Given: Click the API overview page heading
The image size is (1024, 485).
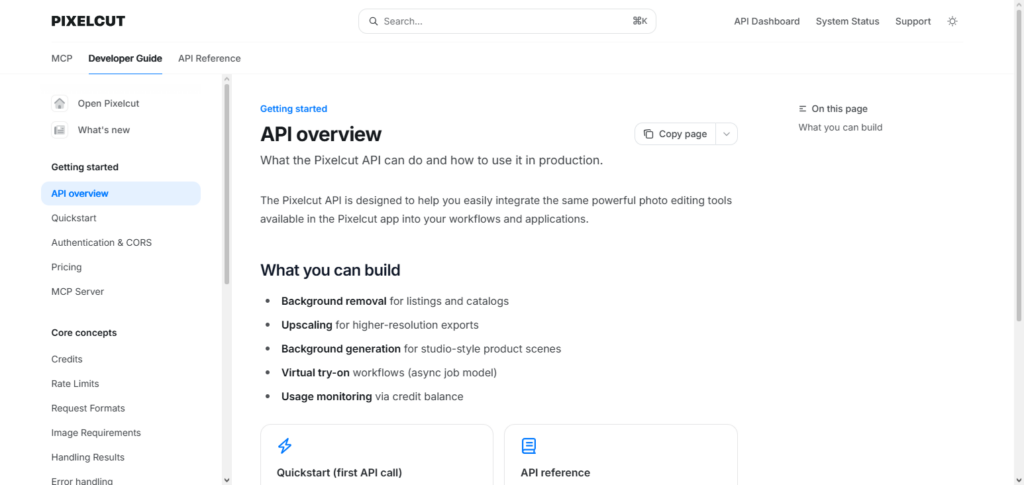Looking at the screenshot, I should [x=321, y=134].
